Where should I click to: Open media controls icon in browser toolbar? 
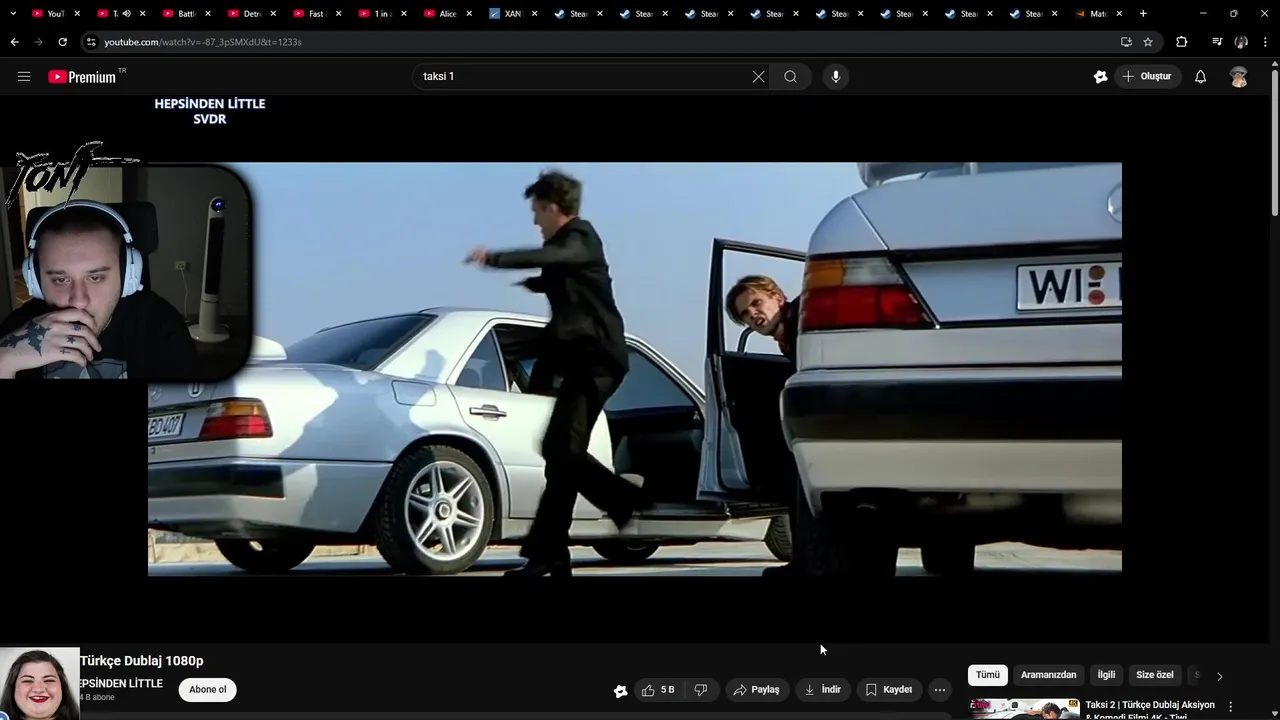(x=1217, y=42)
